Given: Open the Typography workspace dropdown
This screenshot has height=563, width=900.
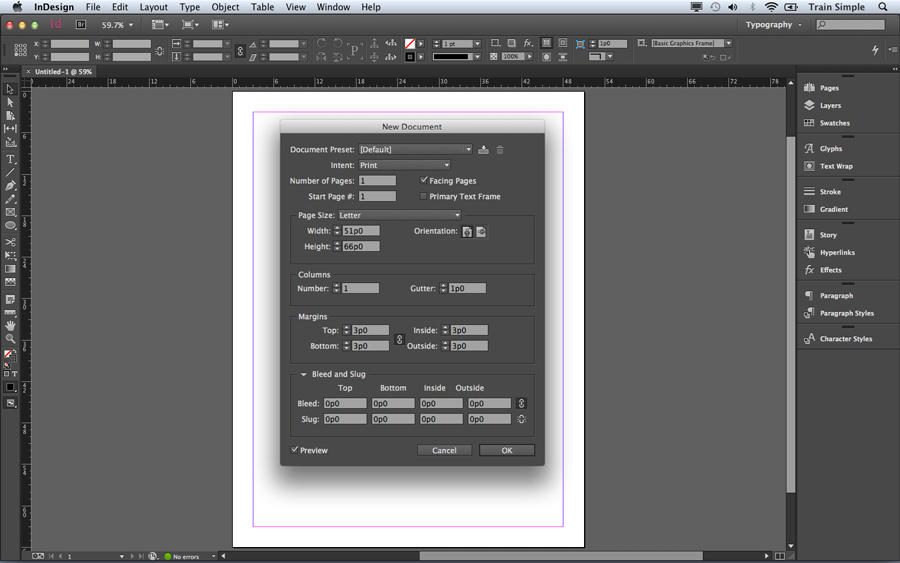Looking at the screenshot, I should tap(773, 25).
